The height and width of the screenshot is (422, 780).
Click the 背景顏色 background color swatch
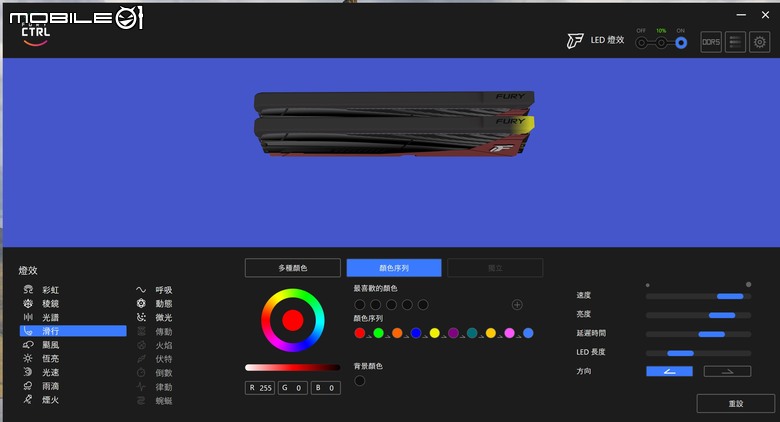(x=360, y=381)
